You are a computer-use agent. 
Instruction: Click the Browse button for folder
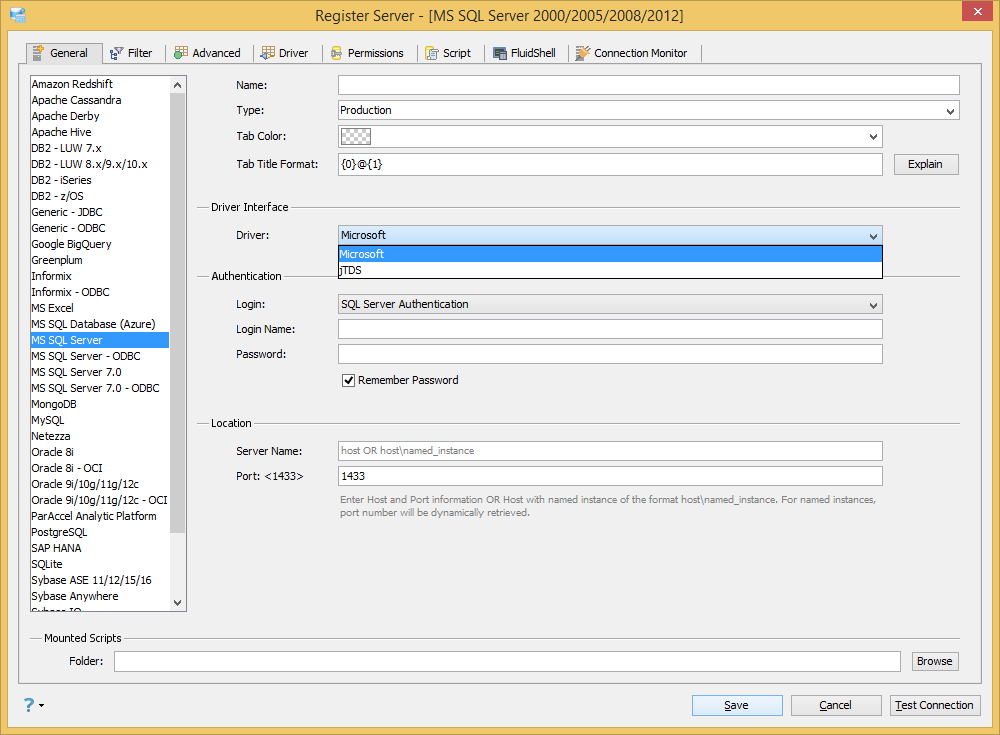pos(935,661)
